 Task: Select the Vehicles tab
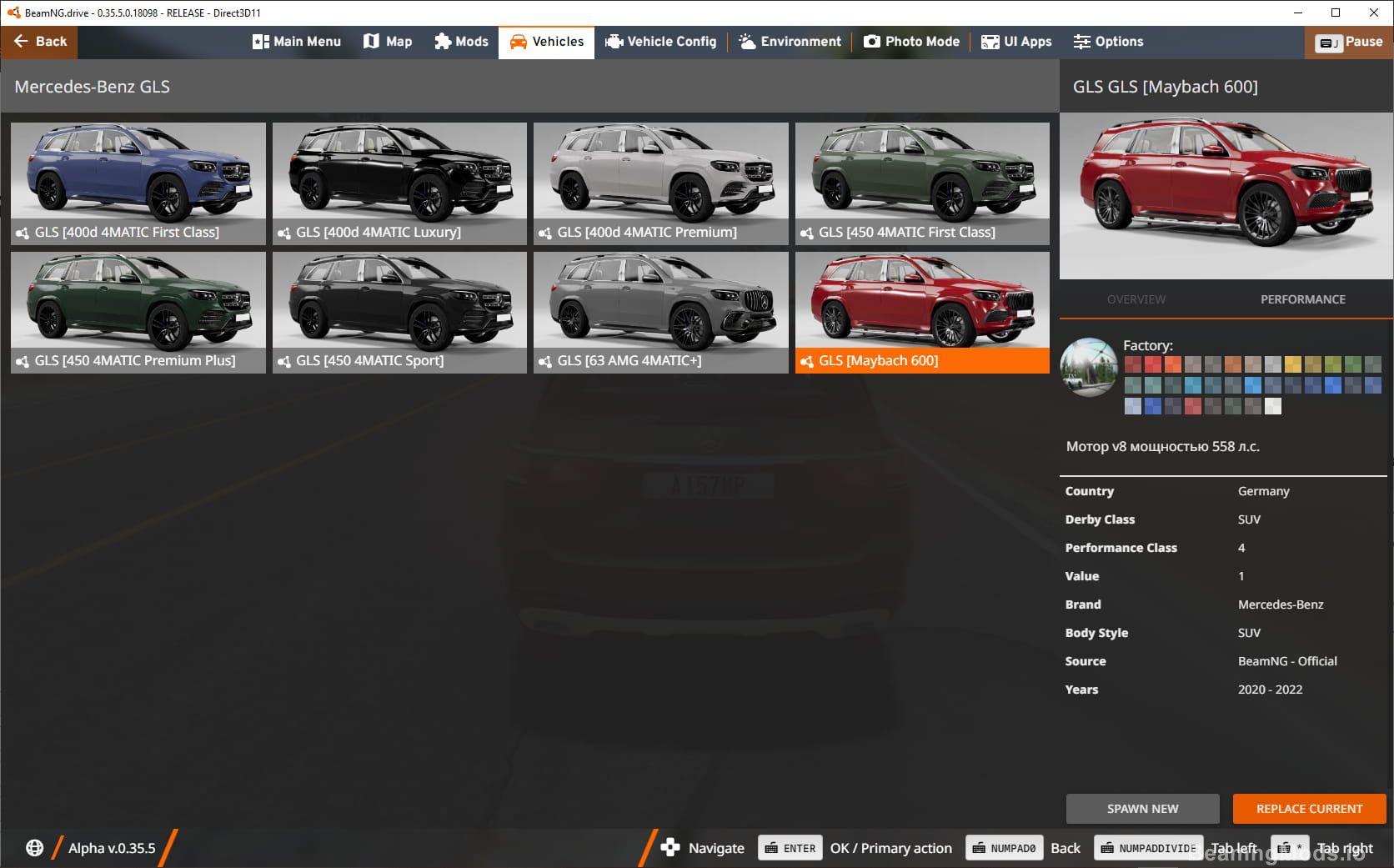point(547,42)
